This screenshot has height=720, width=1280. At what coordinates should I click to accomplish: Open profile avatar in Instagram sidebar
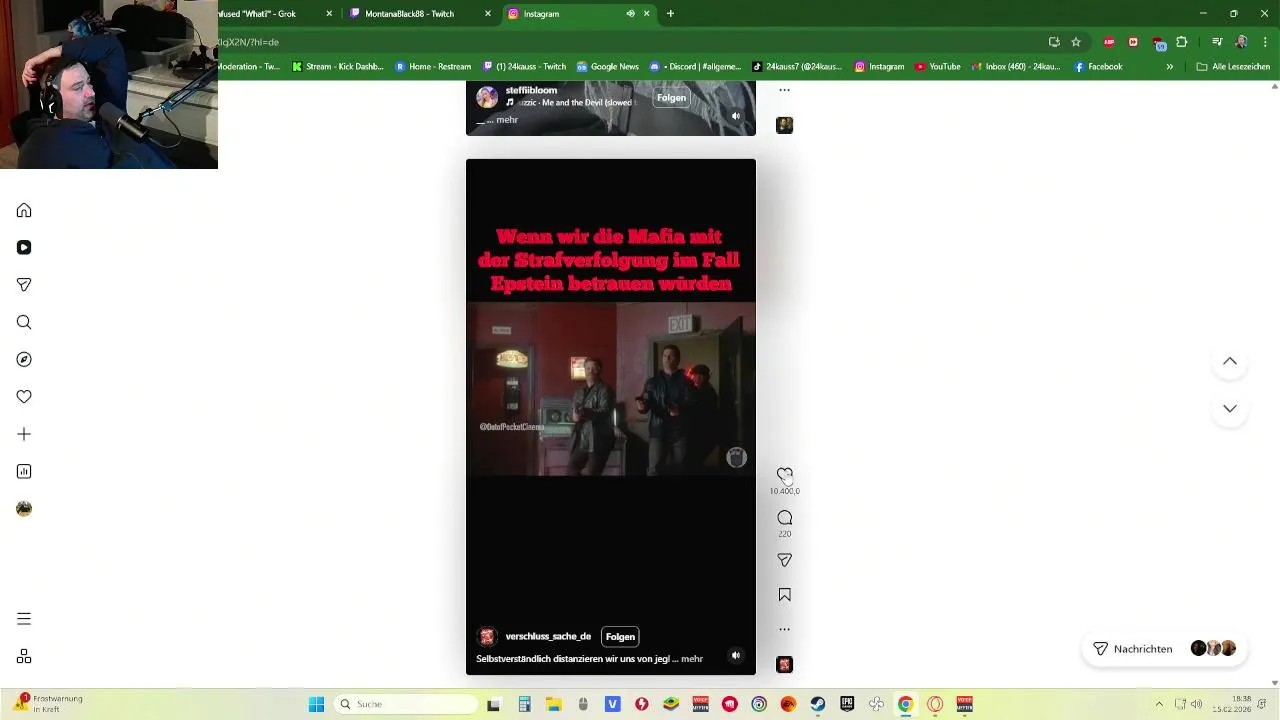pos(24,509)
